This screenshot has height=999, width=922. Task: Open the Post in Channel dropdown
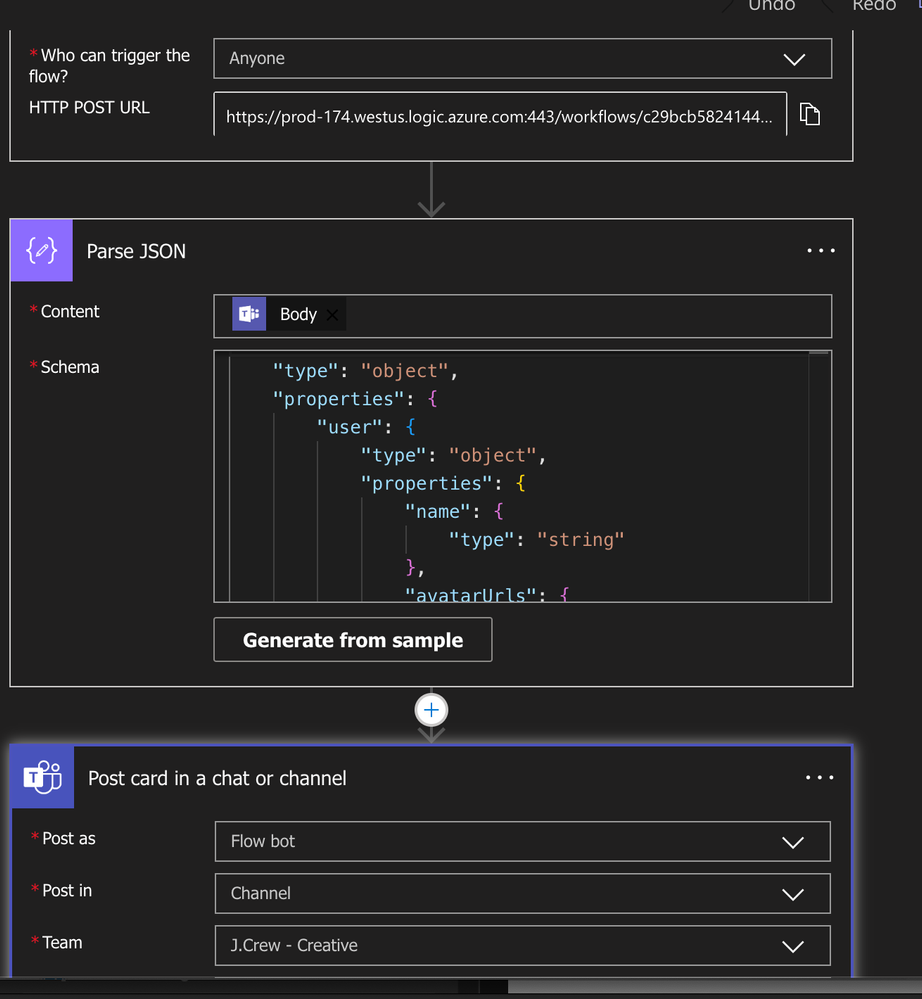click(522, 893)
